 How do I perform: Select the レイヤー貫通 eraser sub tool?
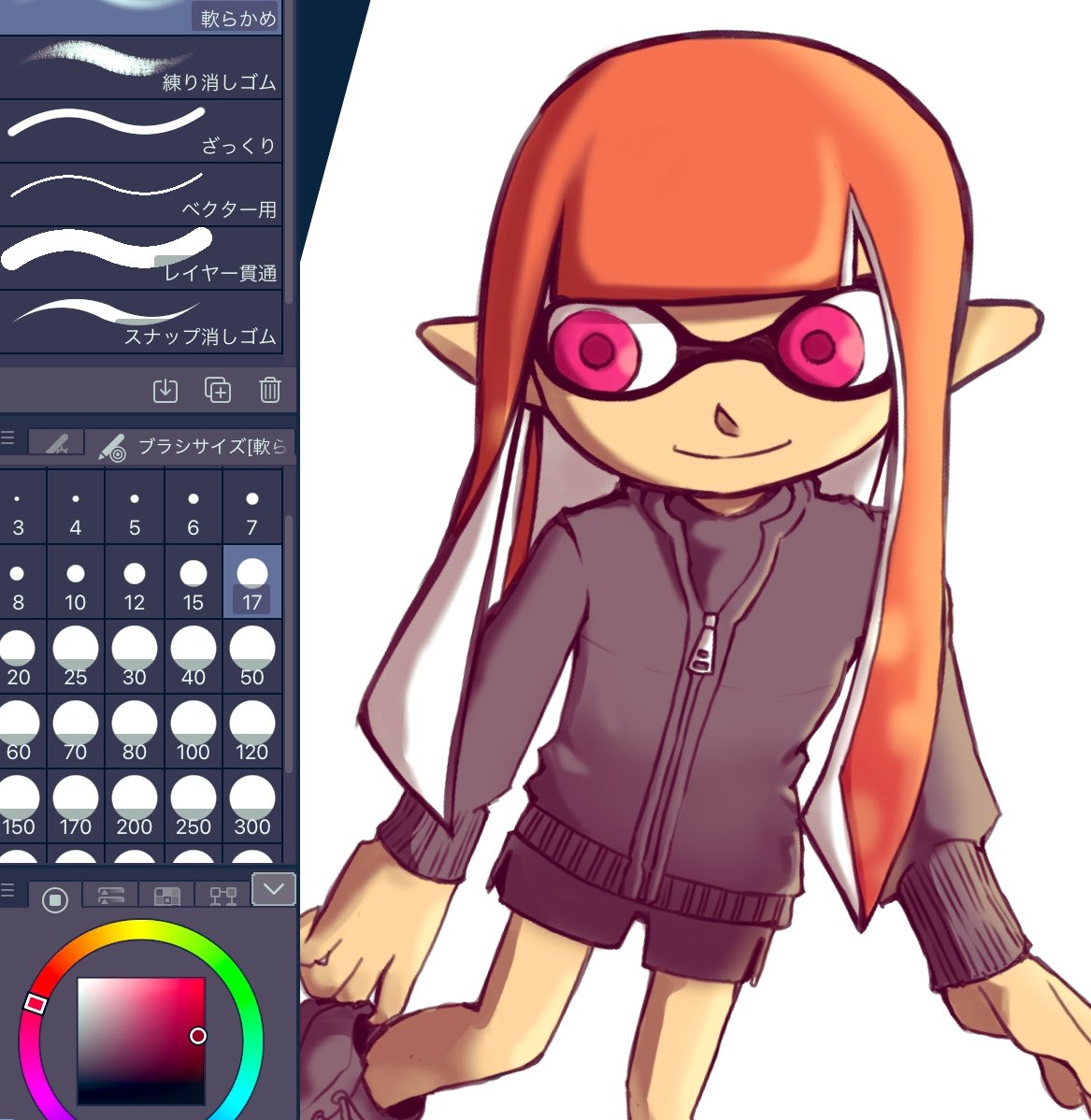tap(141, 258)
